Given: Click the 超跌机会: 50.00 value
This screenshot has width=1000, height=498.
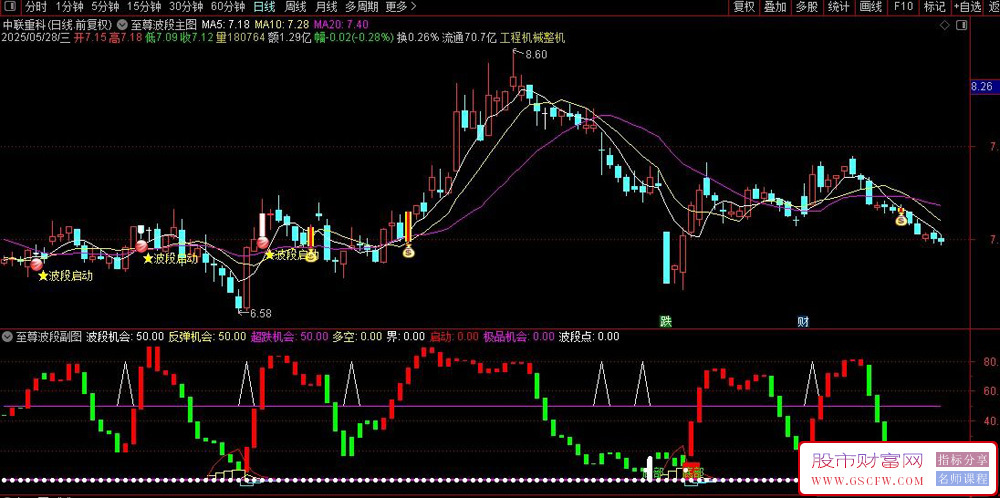Looking at the screenshot, I should [x=289, y=336].
